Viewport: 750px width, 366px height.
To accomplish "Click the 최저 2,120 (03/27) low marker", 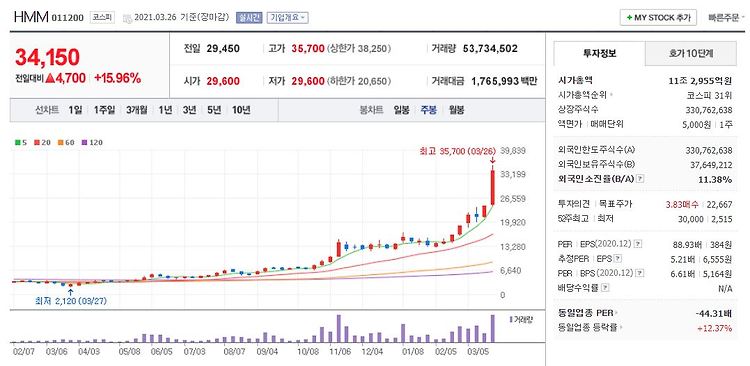I will (x=70, y=301).
